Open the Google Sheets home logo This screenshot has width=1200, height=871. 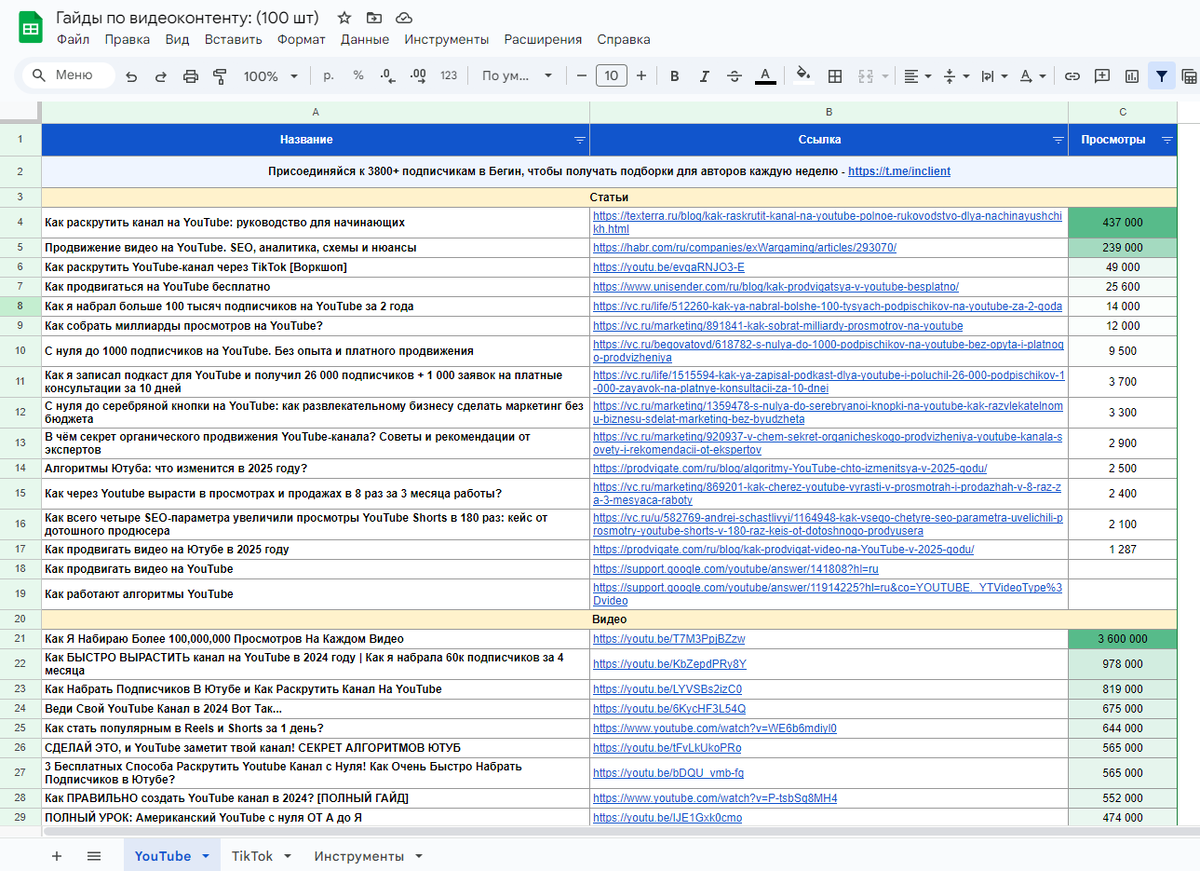tap(31, 28)
